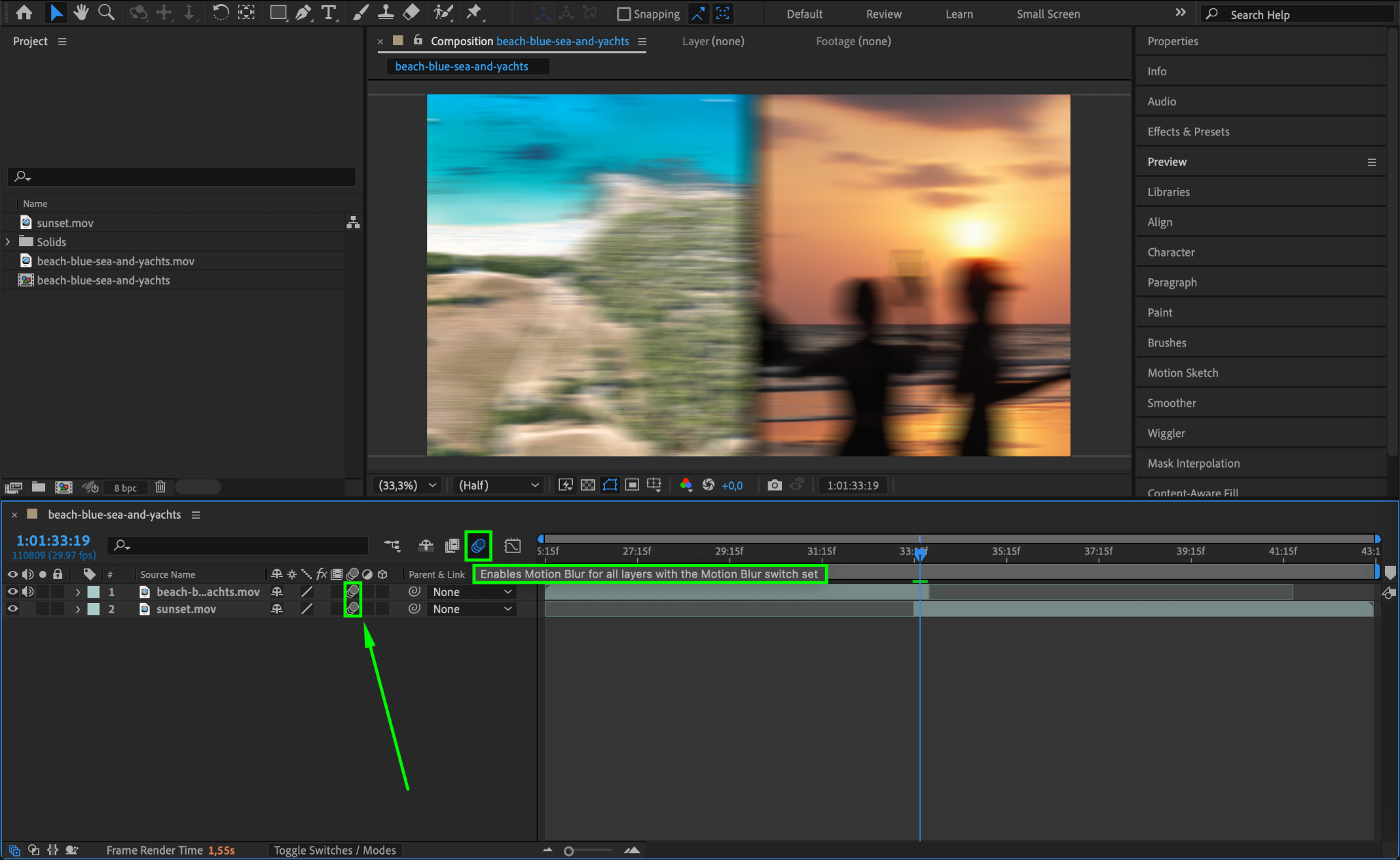
Task: Click the Enable Motion Blur timeline button
Action: coord(478,546)
